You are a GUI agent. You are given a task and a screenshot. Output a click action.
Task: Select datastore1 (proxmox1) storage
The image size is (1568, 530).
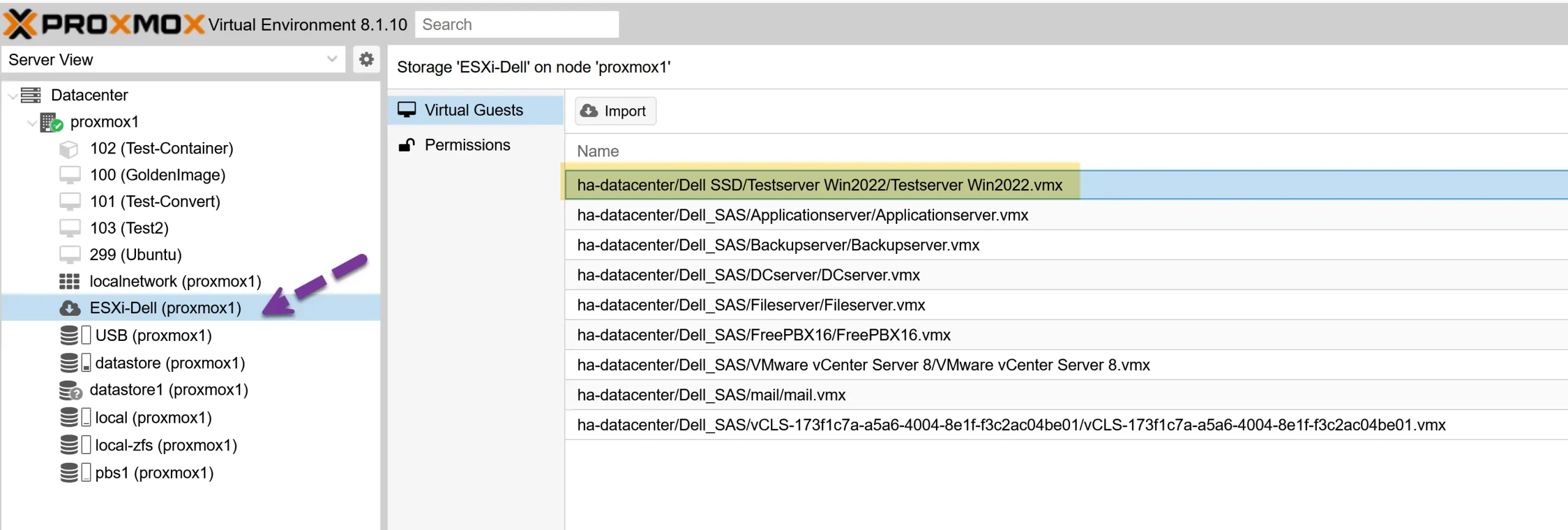point(169,390)
